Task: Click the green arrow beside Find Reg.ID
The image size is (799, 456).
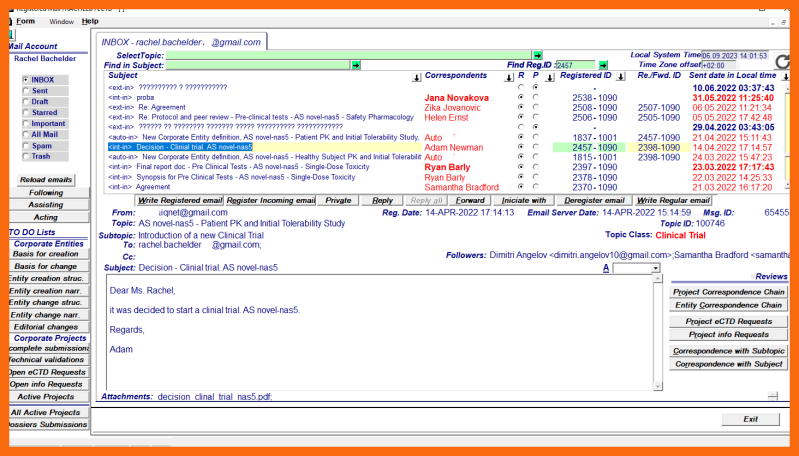Action: coord(602,65)
